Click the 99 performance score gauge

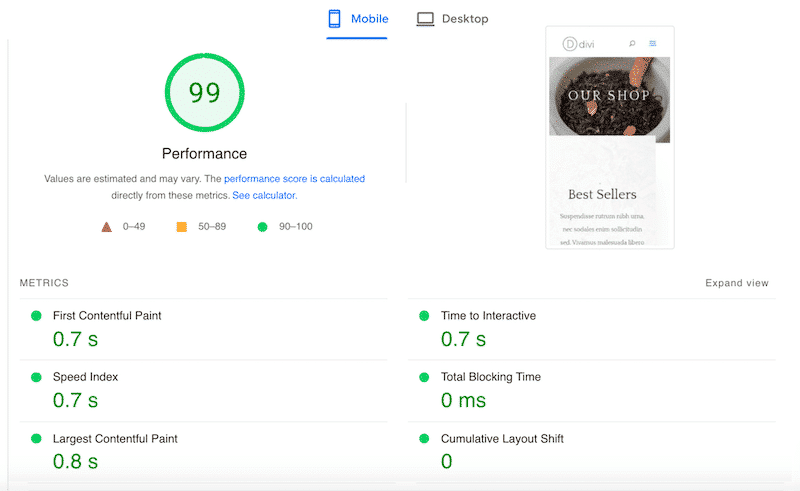[x=204, y=93]
